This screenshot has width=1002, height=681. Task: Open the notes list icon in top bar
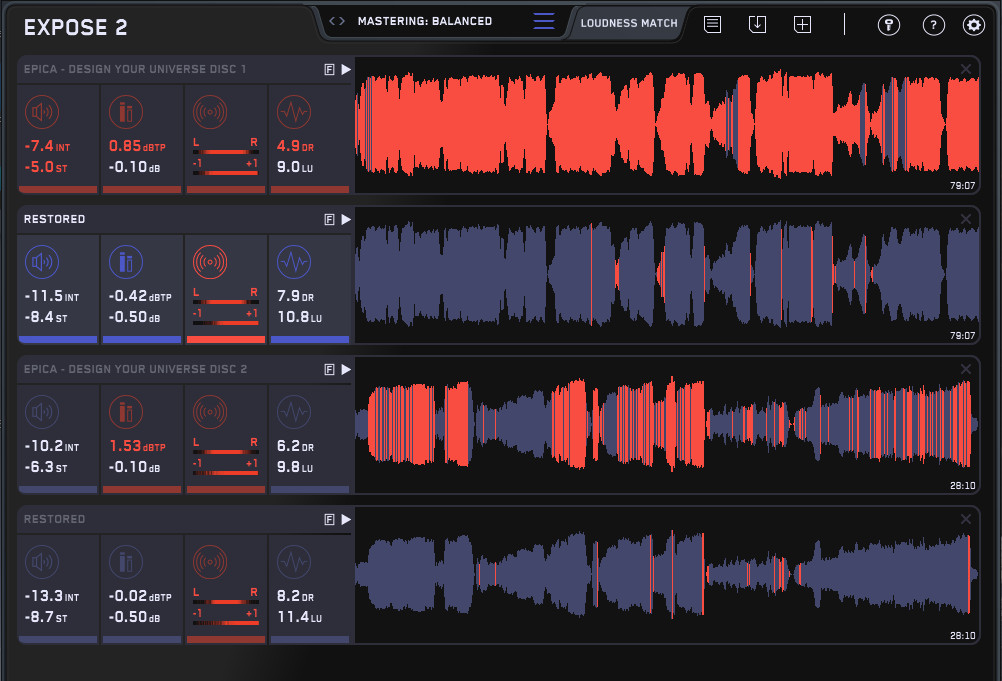[713, 24]
